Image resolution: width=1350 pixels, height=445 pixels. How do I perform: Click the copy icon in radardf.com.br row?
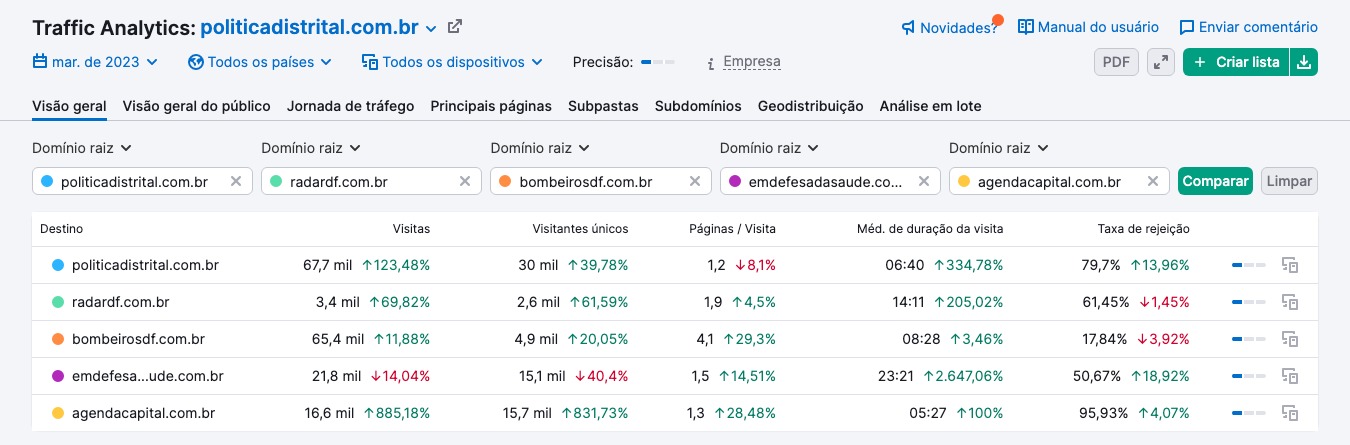1290,302
